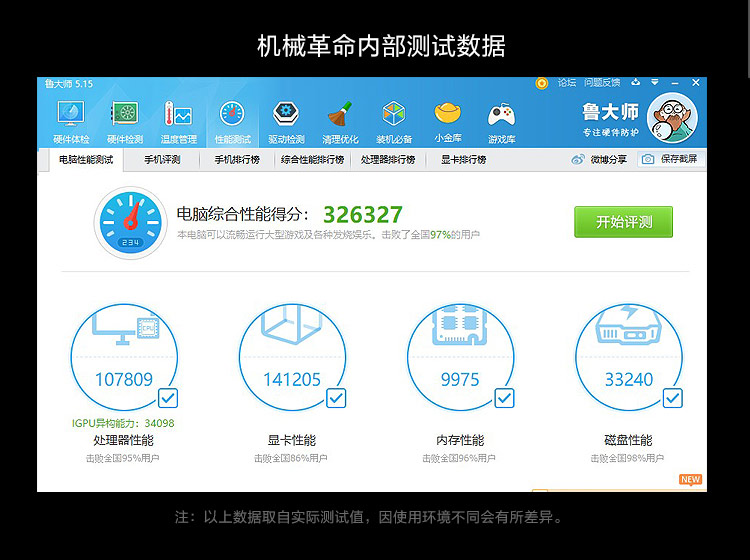Viewport: 750px width, 560px height.
Task: Click the speedometer gauge score icon
Action: (x=131, y=222)
